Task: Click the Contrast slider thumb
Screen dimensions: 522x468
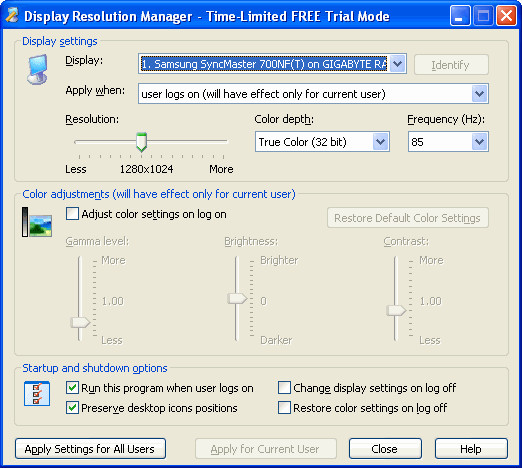Action: pos(396,310)
